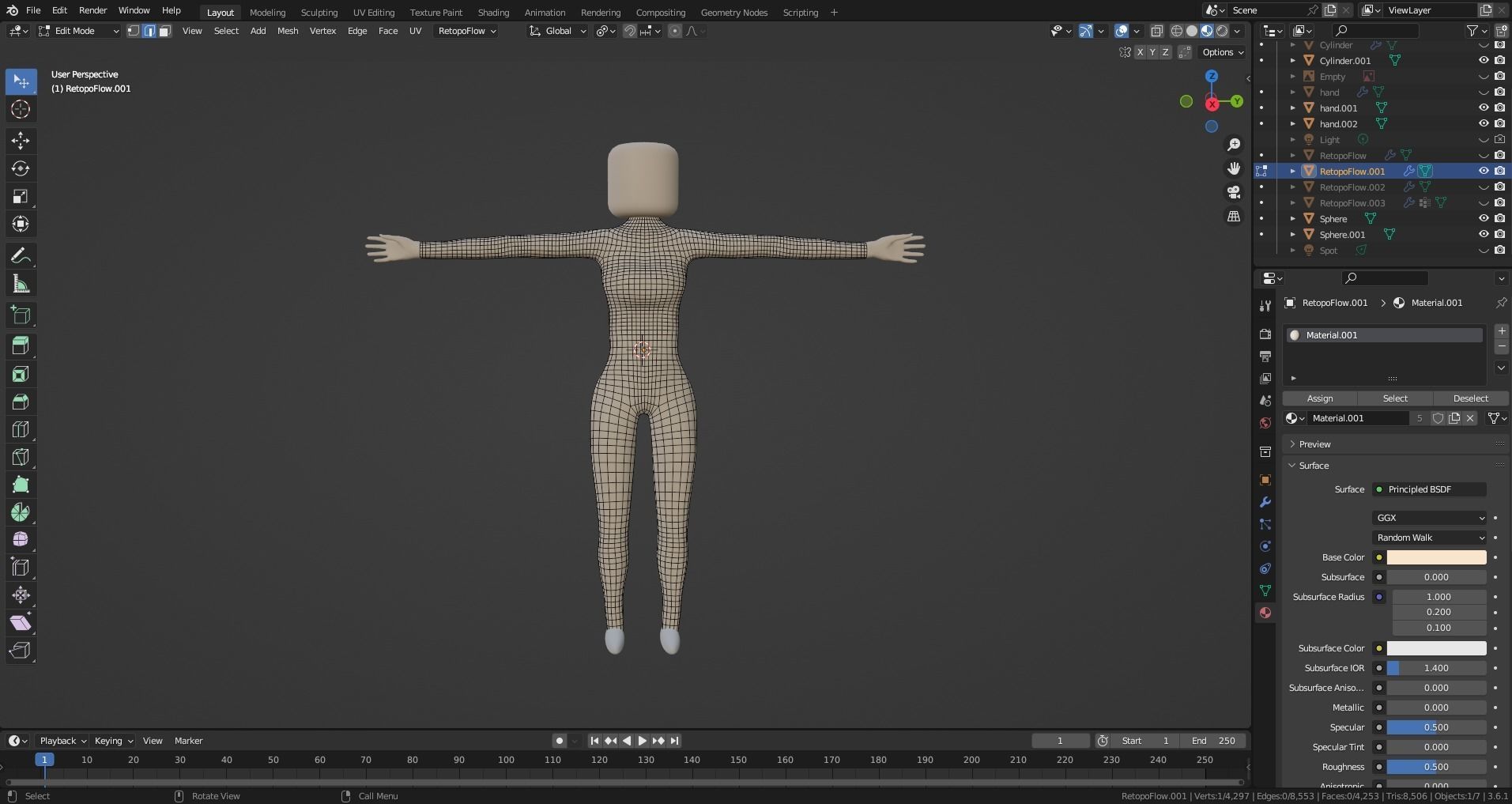Select the Annotate tool
Screen dimensions: 1512x804
pos(21,256)
